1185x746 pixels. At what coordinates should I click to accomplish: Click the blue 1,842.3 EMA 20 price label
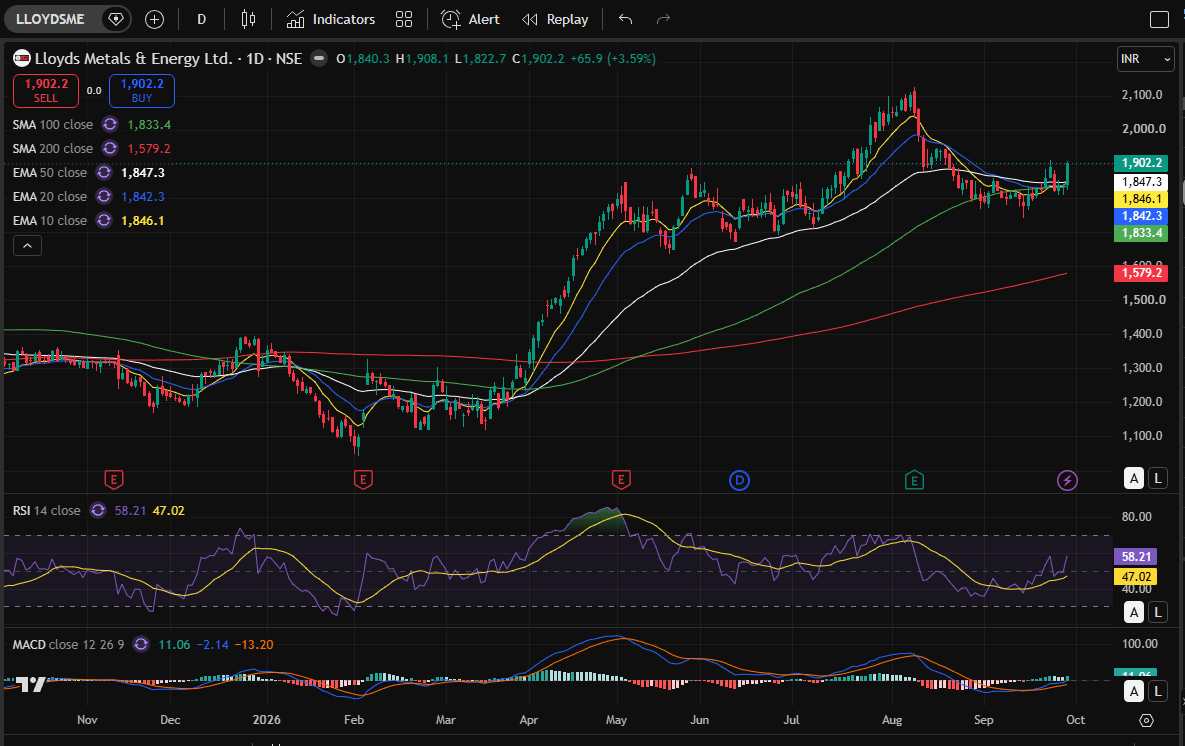tap(1141, 216)
